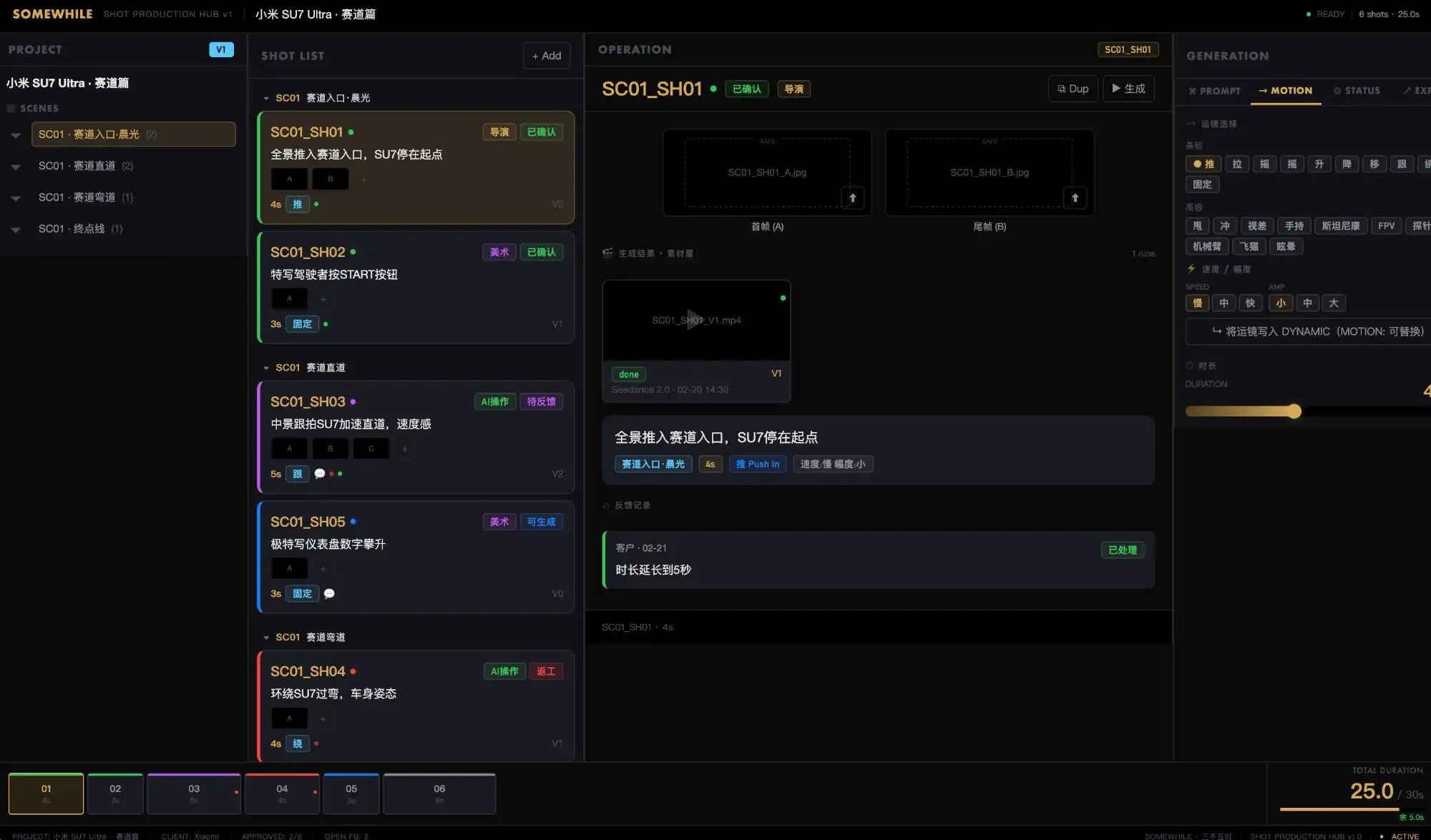
Task: Open frame B thumbnail of SC01_SH01 card
Action: pos(330,179)
